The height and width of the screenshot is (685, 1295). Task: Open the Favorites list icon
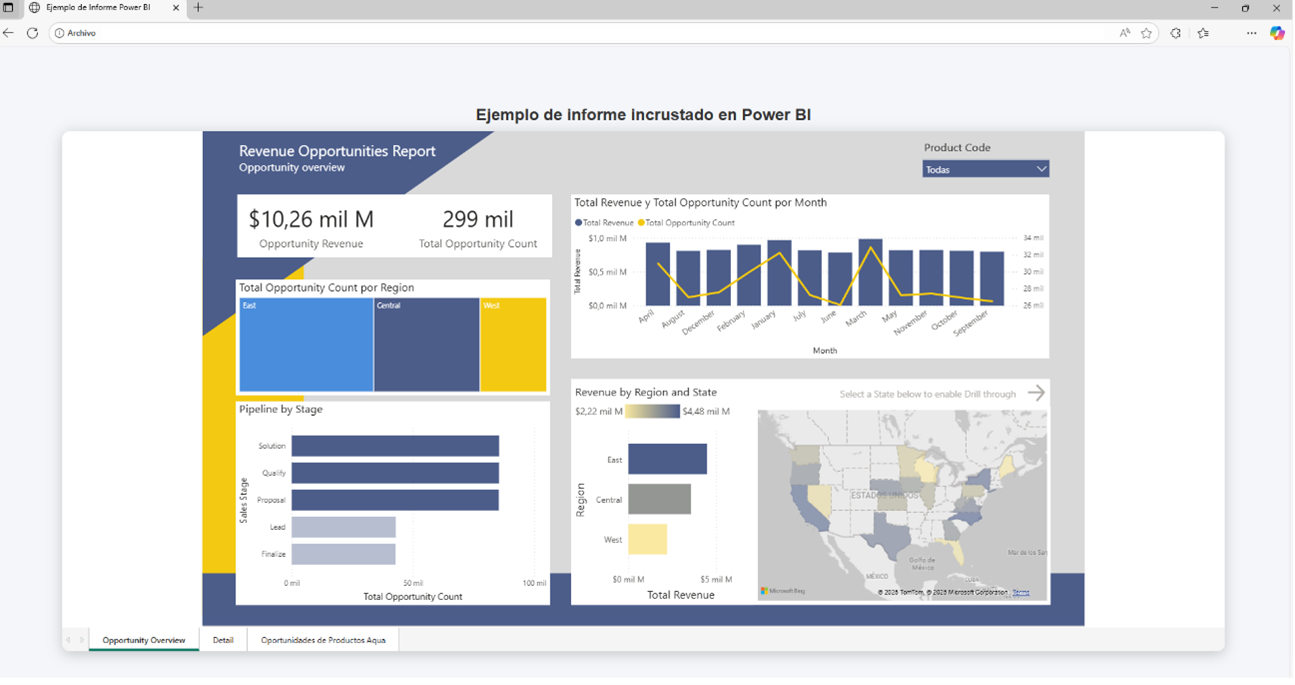1203,33
